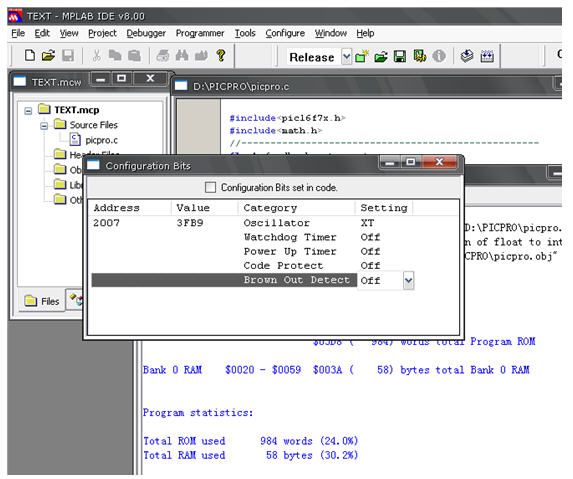
Task: Open the Configure menu
Action: coord(285,33)
